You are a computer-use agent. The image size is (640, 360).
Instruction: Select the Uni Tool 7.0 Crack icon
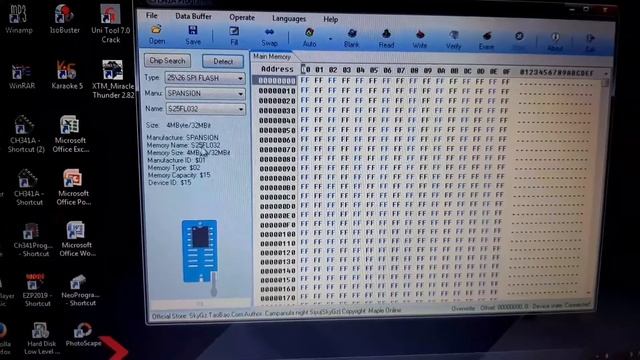(x=111, y=24)
